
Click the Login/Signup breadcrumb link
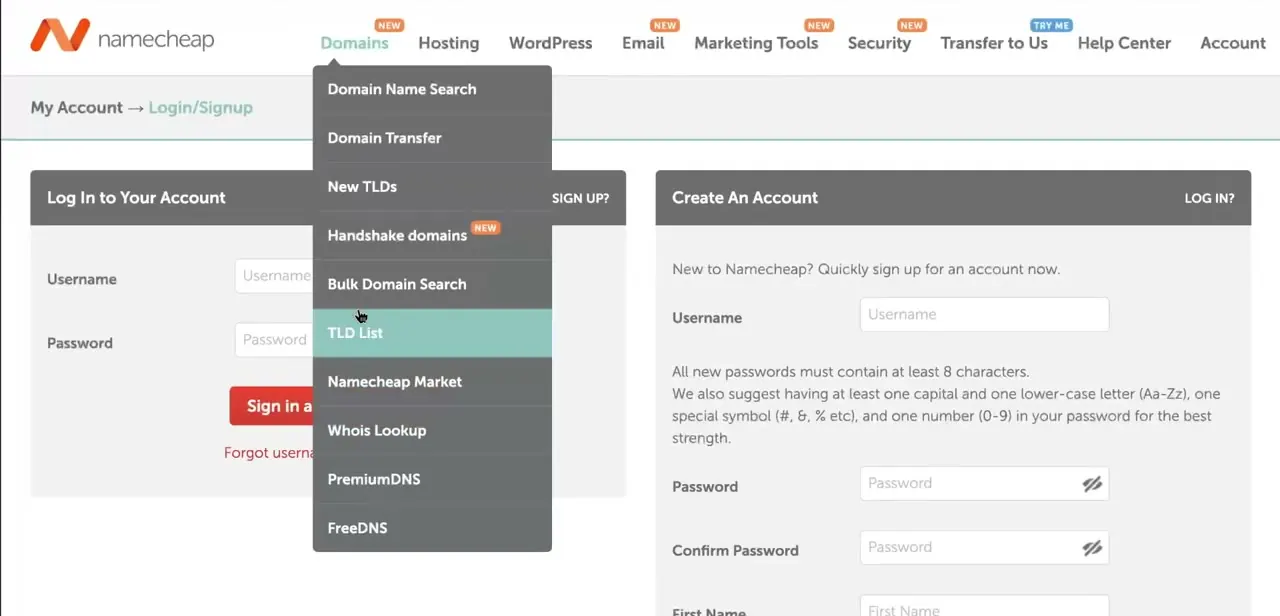200,107
